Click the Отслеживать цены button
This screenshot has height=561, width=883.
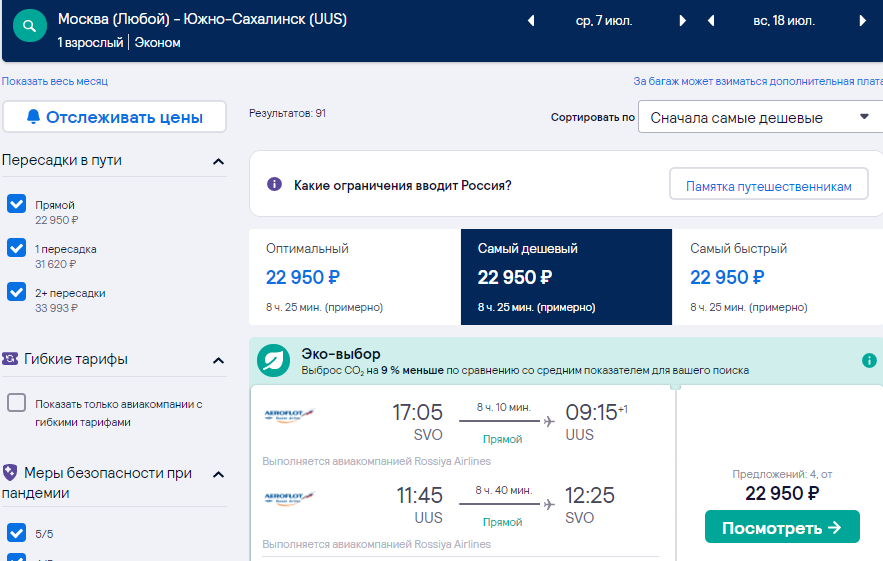pyautogui.click(x=114, y=117)
